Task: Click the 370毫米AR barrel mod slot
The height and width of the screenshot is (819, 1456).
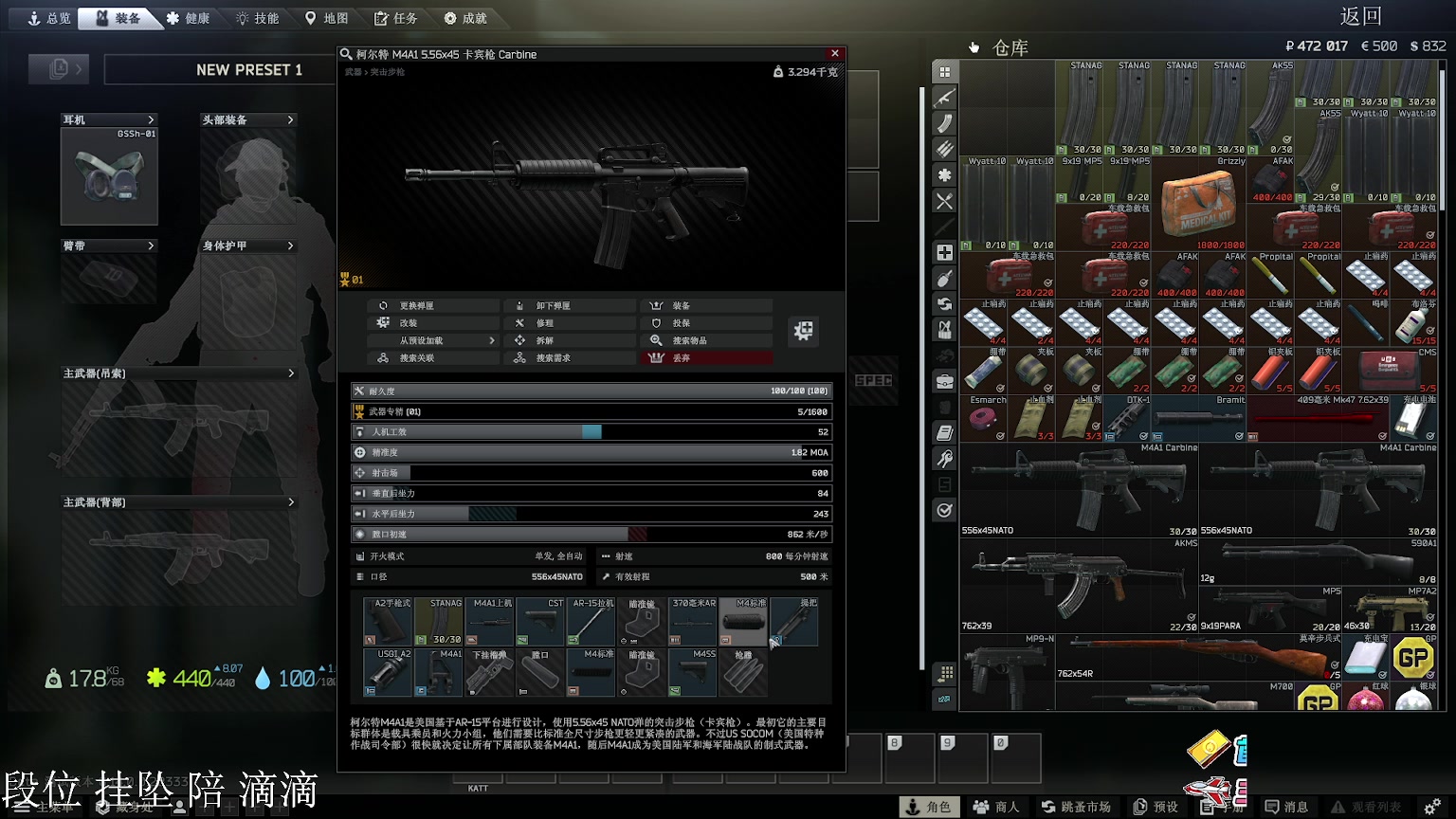Action: [694, 621]
